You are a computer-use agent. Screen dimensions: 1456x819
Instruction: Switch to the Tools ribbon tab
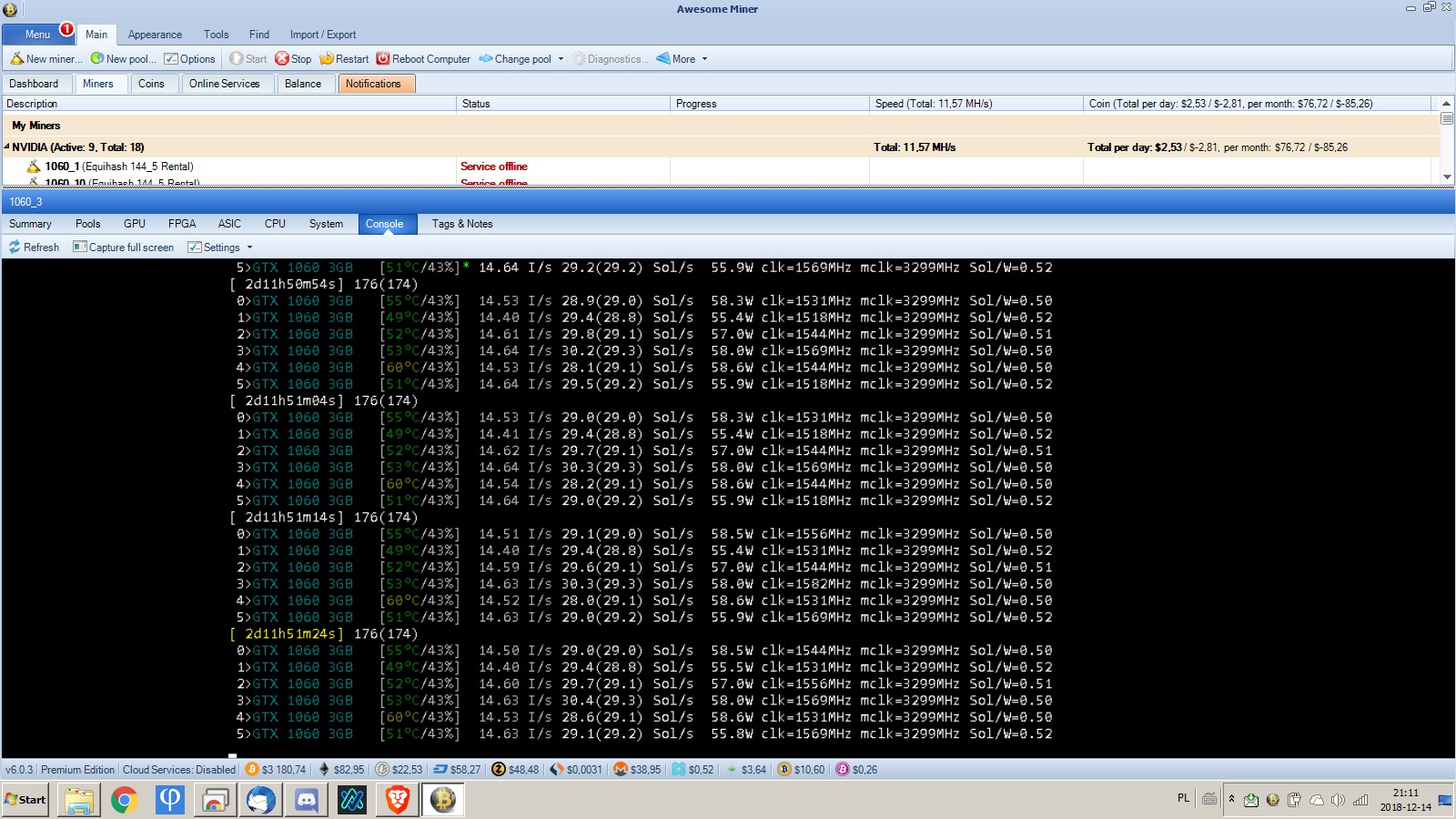[216, 35]
